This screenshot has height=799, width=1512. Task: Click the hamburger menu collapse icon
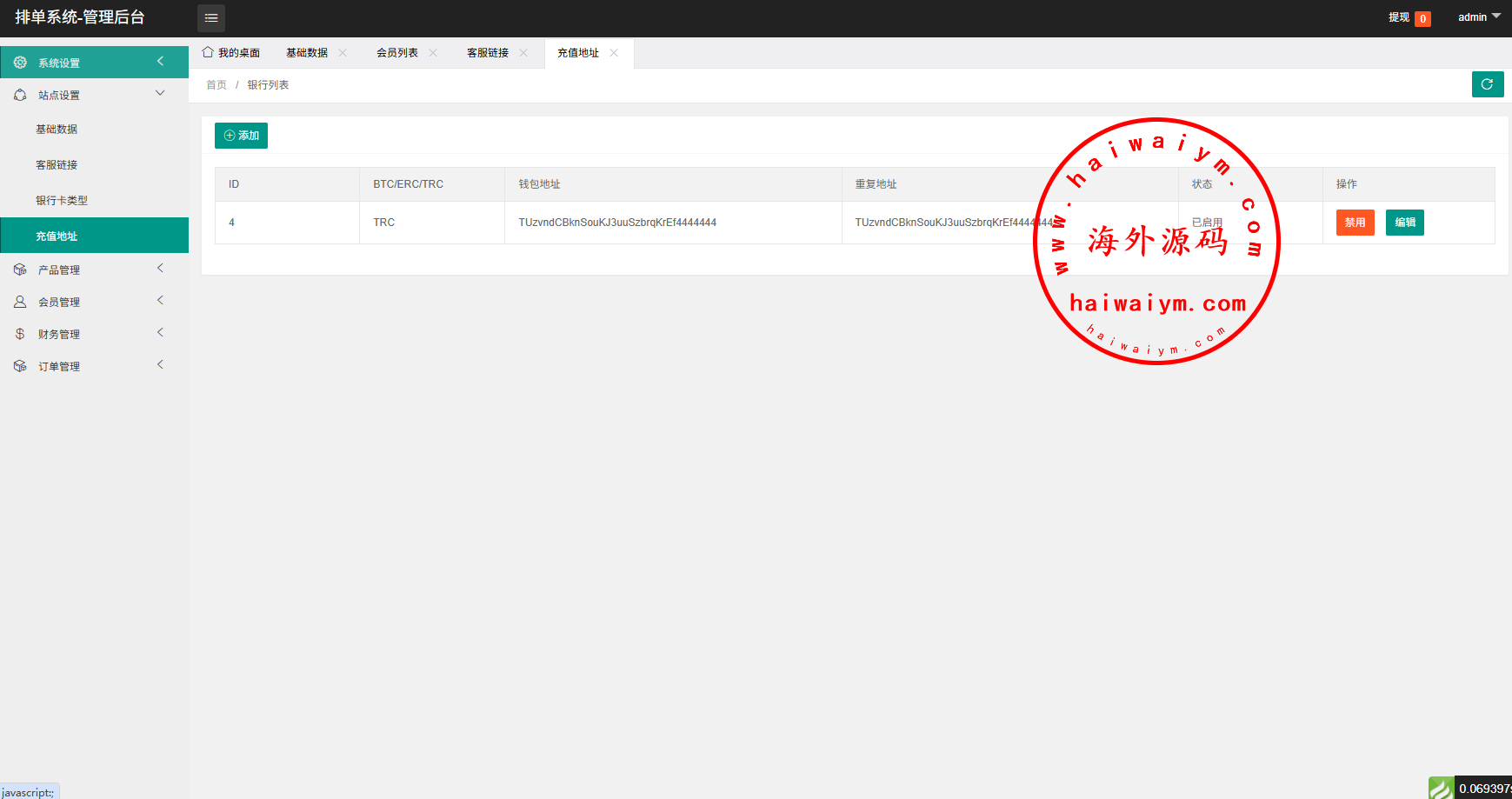[211, 17]
